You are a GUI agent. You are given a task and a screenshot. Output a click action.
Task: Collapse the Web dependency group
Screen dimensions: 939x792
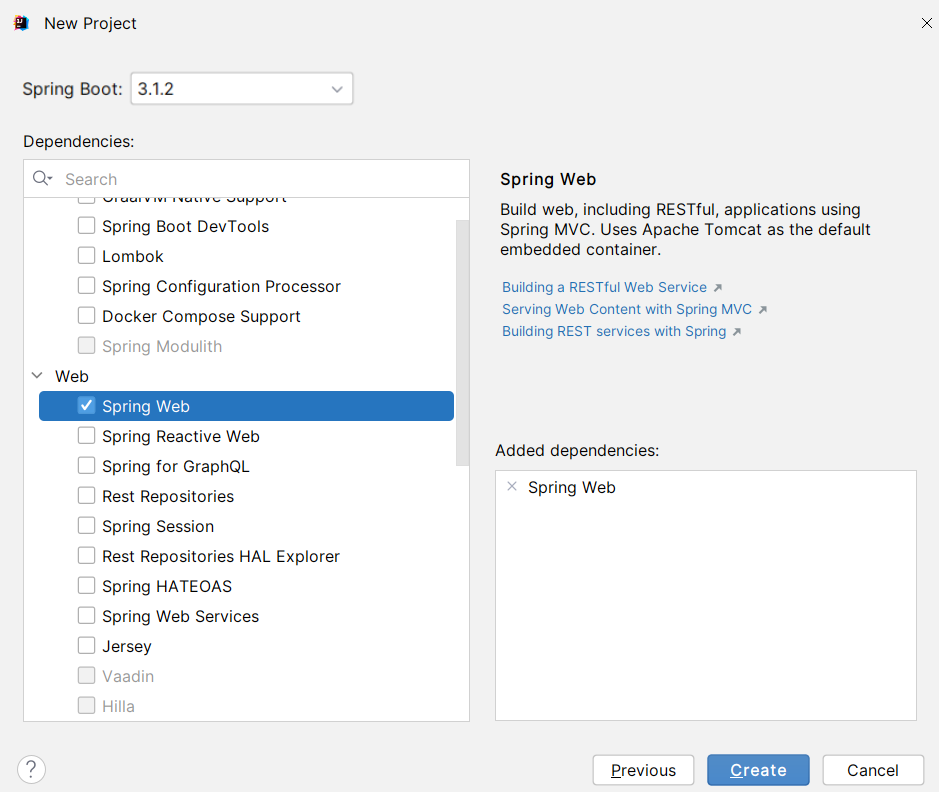click(x=37, y=376)
